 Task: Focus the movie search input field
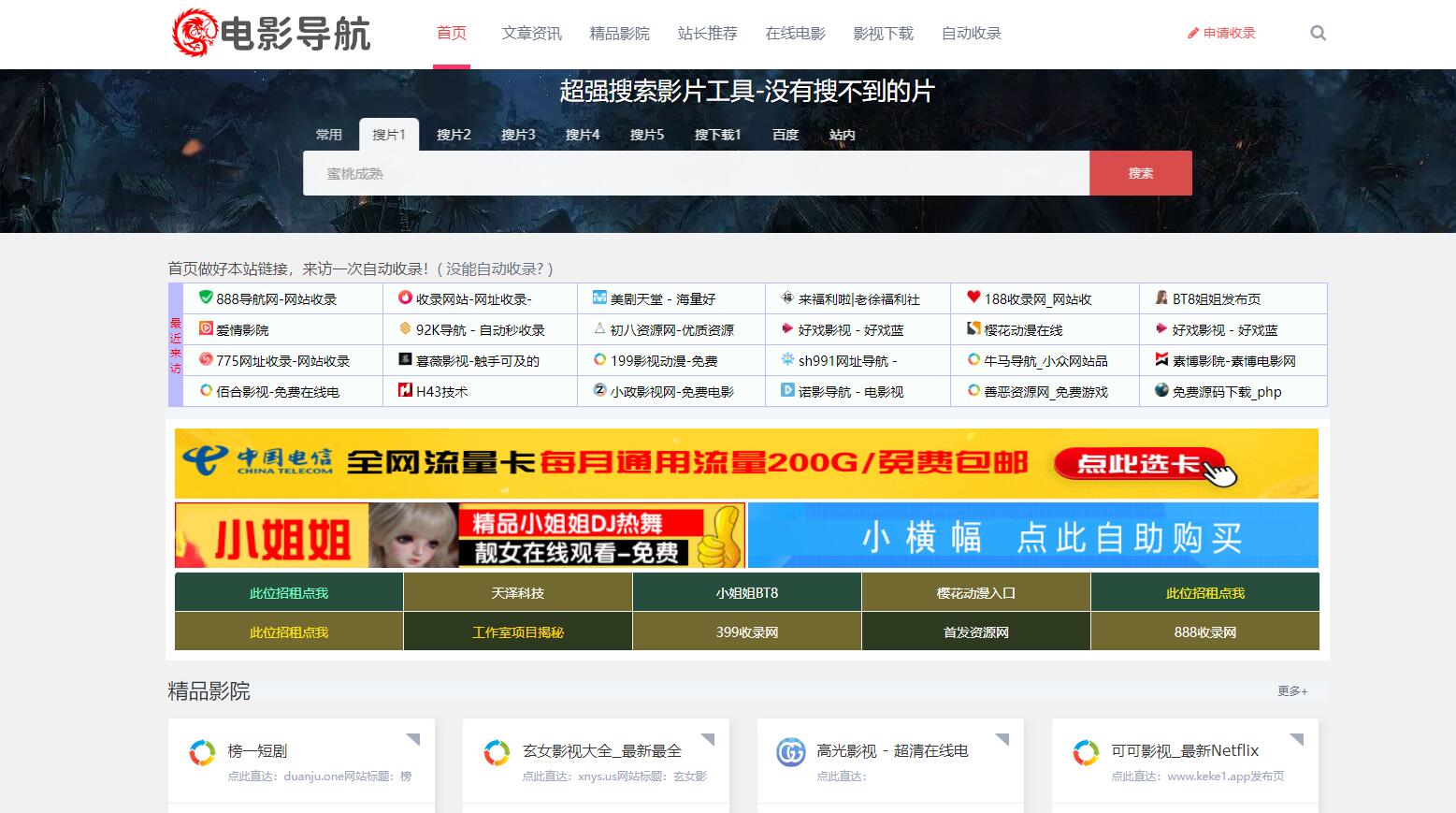click(x=696, y=173)
